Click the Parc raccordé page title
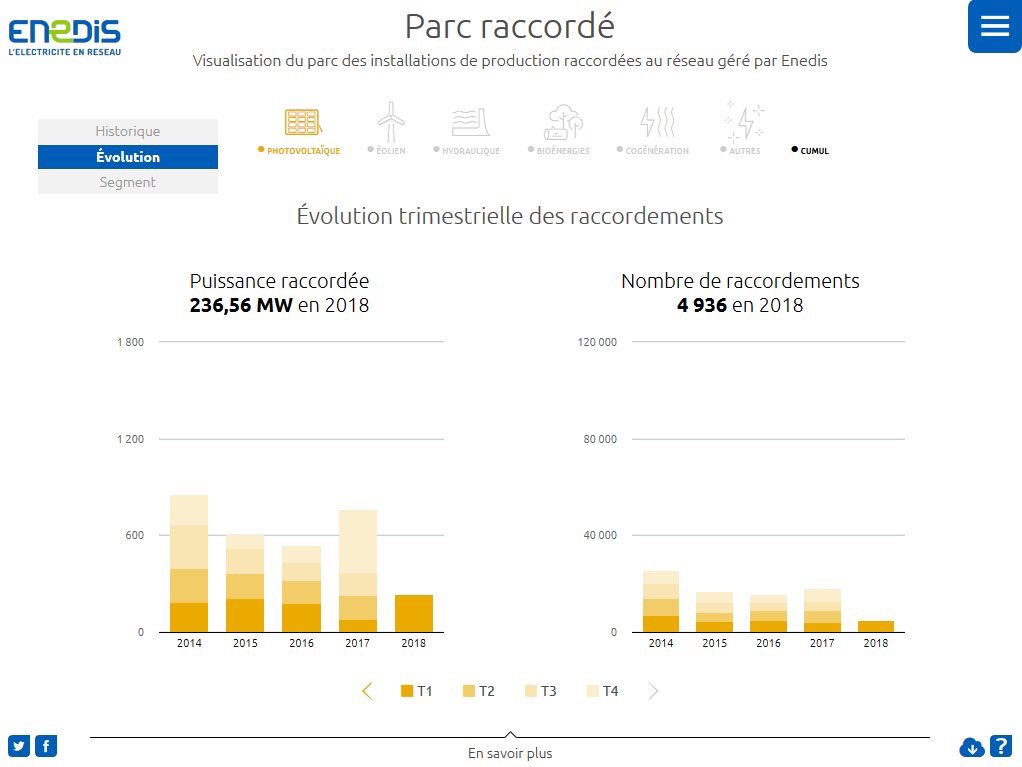Viewport: 1022px width, 767px height. [510, 27]
